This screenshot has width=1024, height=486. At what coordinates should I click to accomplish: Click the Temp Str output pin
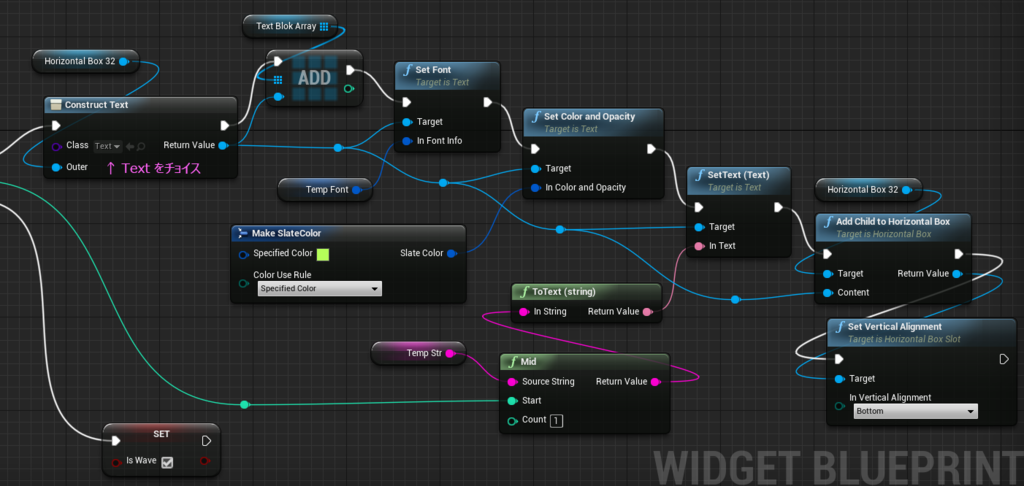450,353
